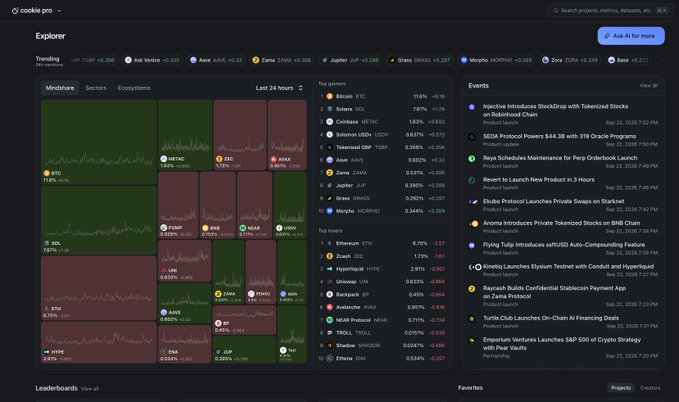Open the Ekubo Protocol Launches Private Swaps event
The height and width of the screenshot is (402, 679).
[563, 204]
